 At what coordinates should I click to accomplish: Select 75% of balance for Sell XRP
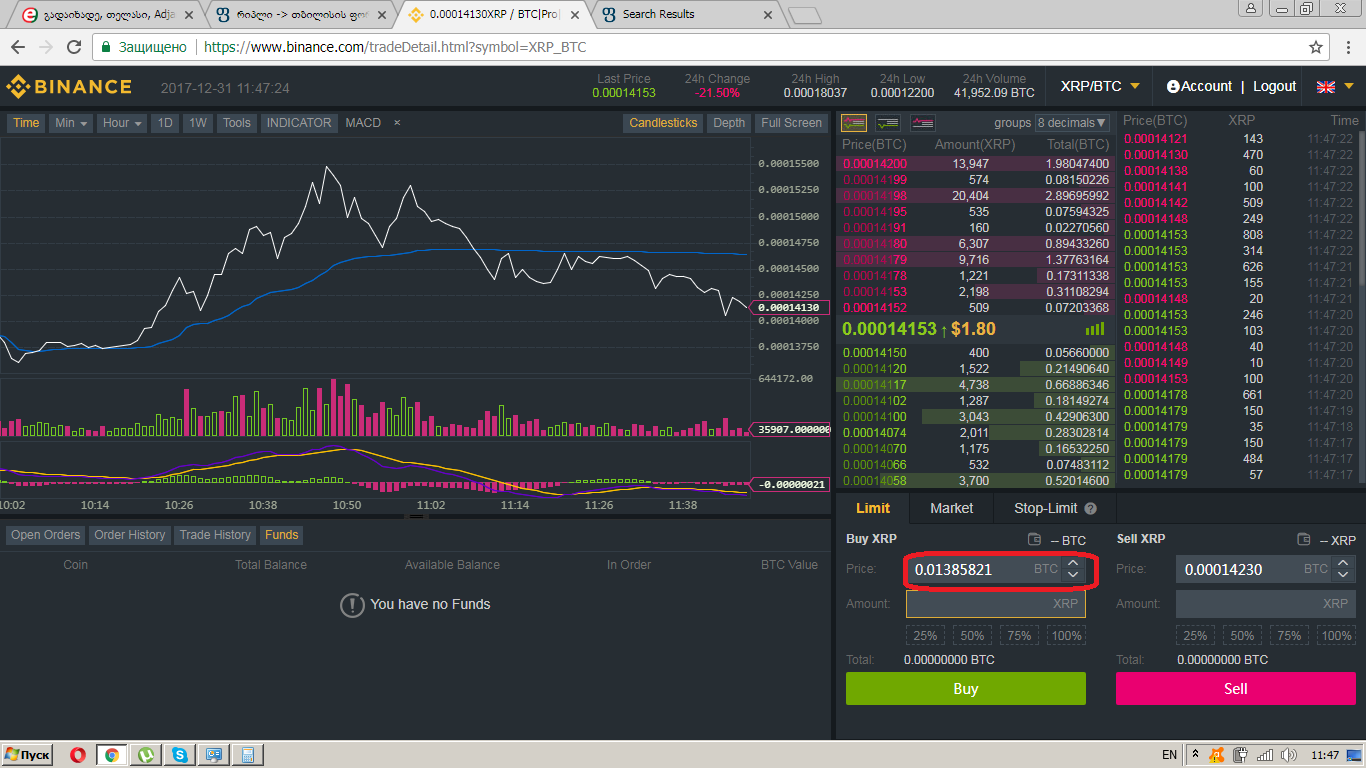click(1289, 635)
